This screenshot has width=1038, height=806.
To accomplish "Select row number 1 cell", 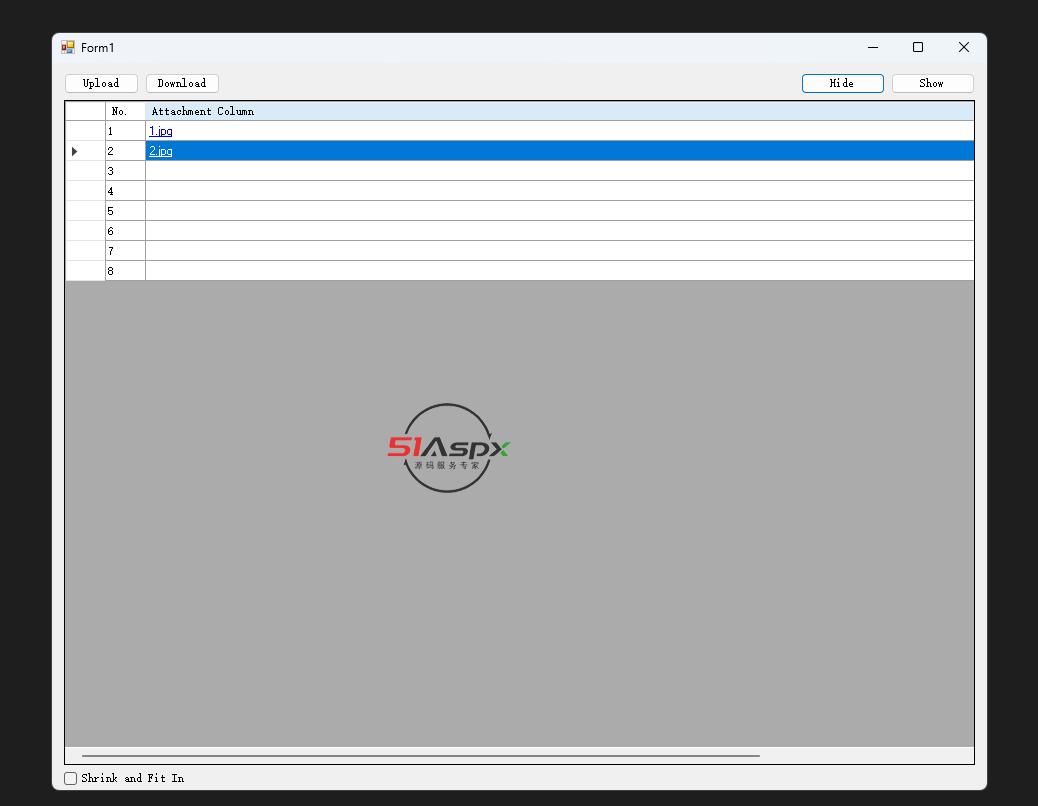I will (x=125, y=131).
